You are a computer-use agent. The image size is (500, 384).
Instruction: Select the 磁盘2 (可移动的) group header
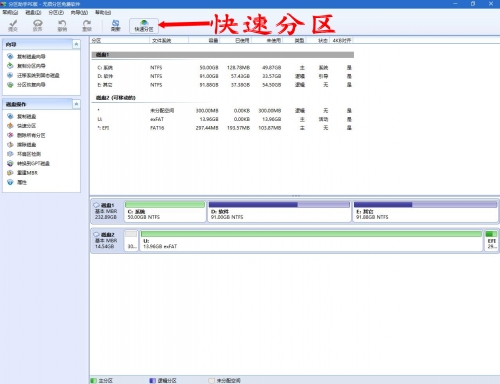click(116, 98)
